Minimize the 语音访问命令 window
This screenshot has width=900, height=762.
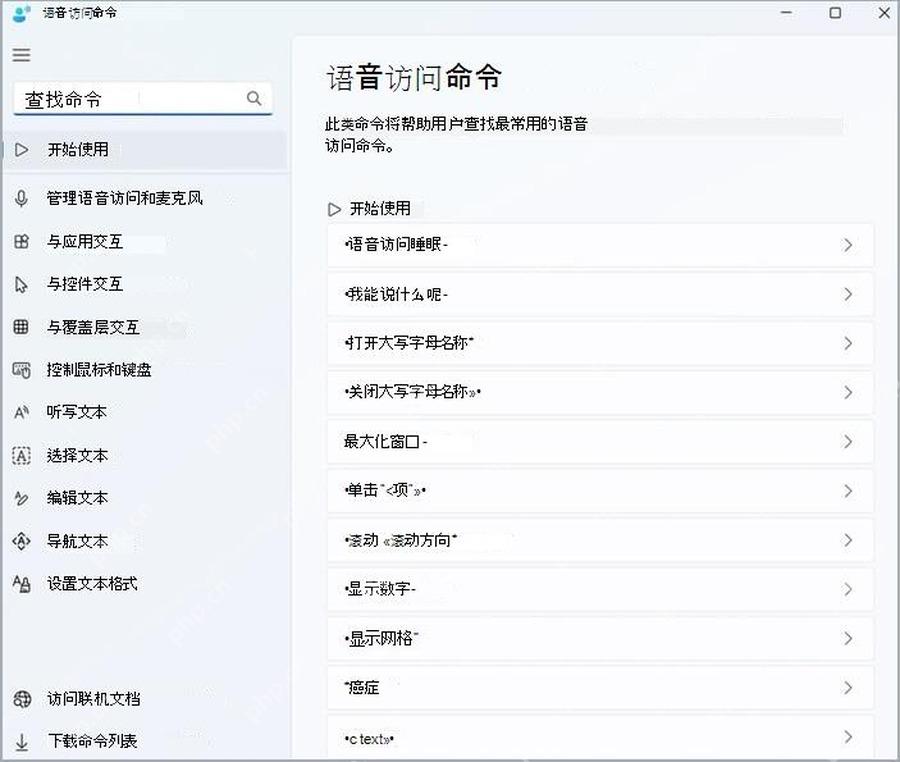pos(786,13)
